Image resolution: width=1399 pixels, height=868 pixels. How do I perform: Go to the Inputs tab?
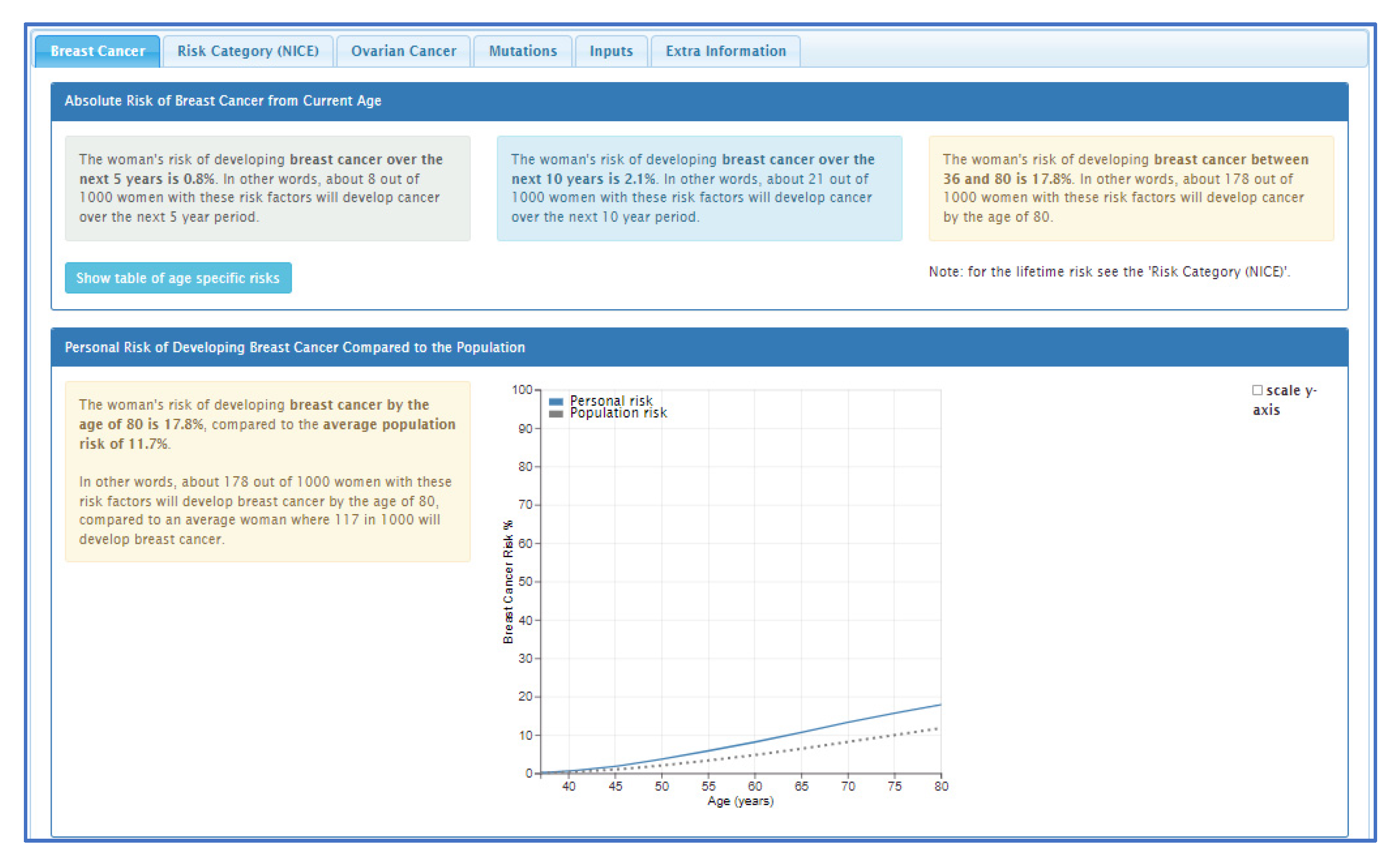(x=611, y=51)
